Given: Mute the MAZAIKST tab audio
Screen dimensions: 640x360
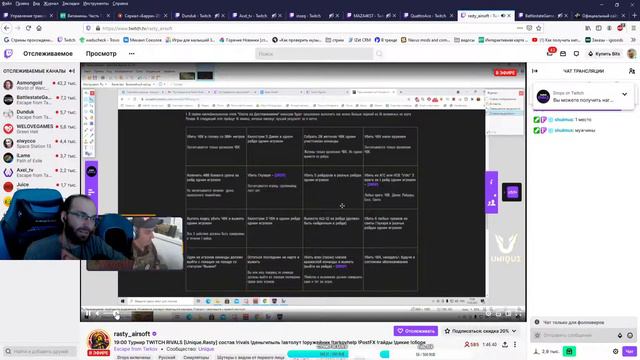Looking at the screenshot, I should pos(388,16).
